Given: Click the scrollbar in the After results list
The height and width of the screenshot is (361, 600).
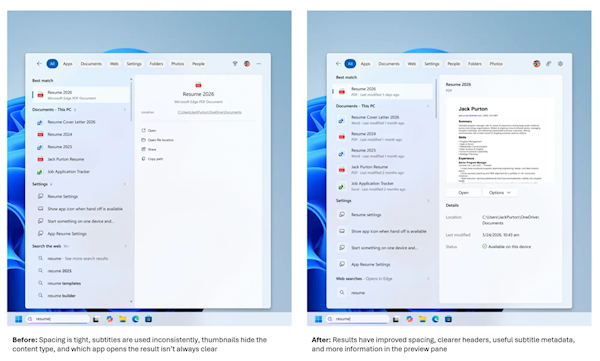Looking at the screenshot, I should point(435,99).
